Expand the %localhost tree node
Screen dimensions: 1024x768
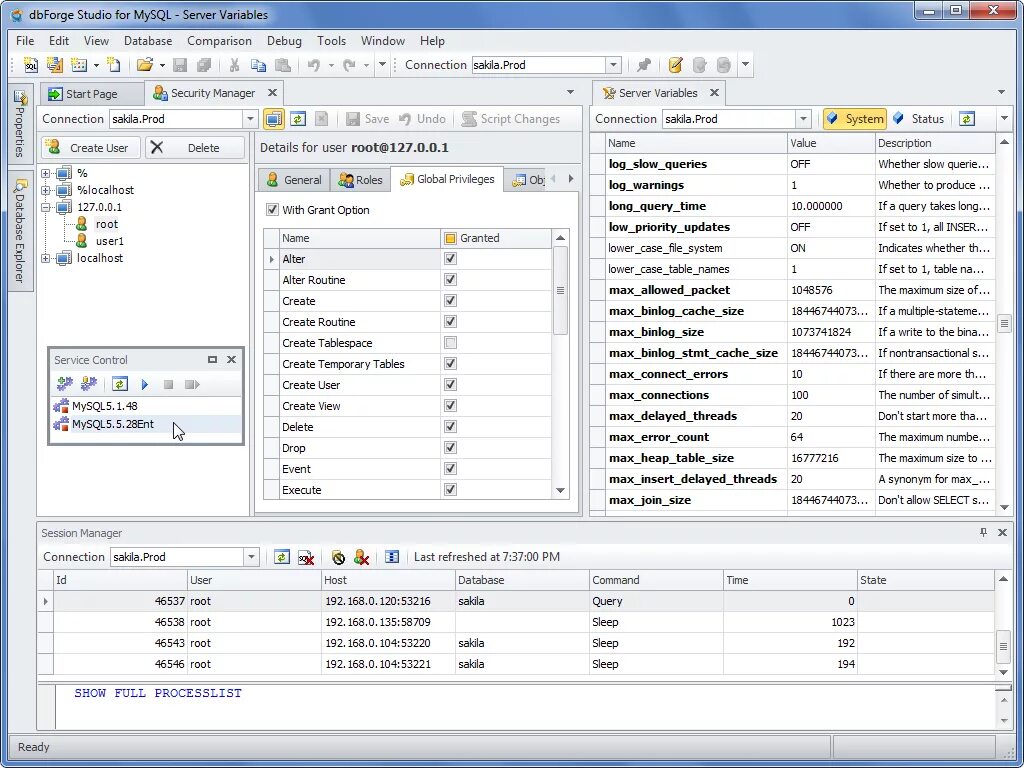[46, 190]
